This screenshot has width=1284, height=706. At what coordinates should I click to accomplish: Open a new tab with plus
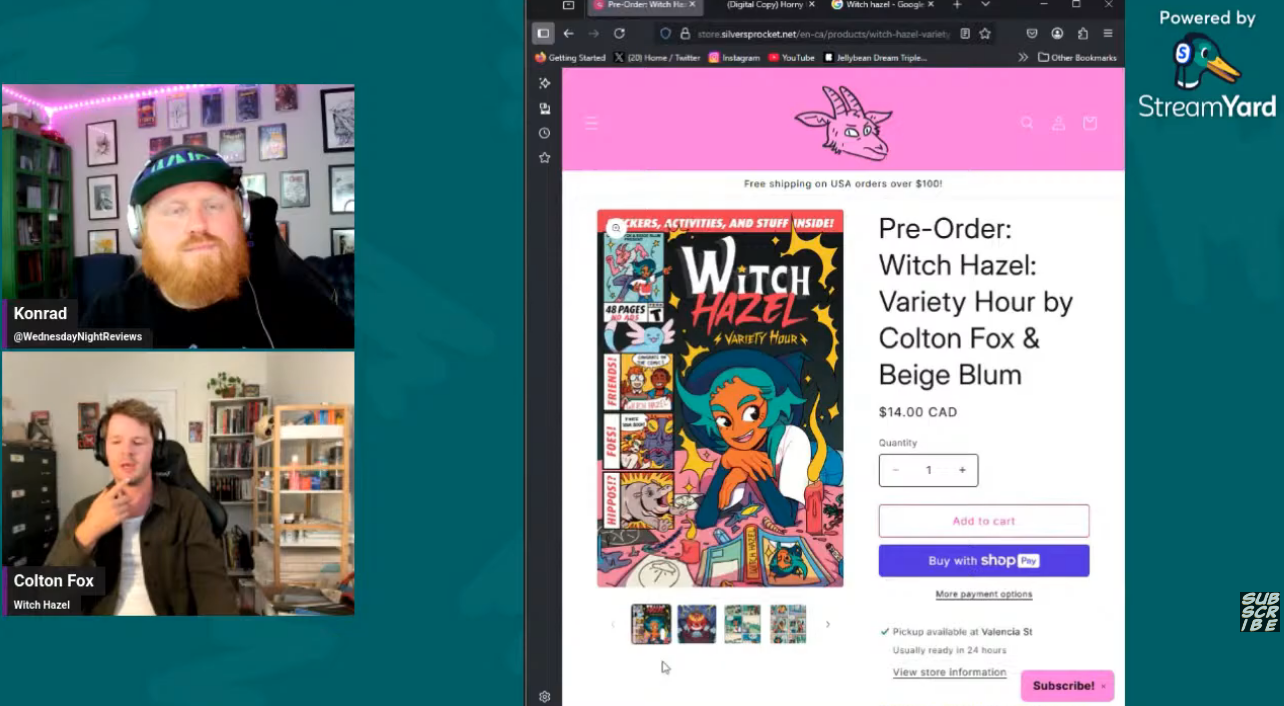tap(957, 5)
